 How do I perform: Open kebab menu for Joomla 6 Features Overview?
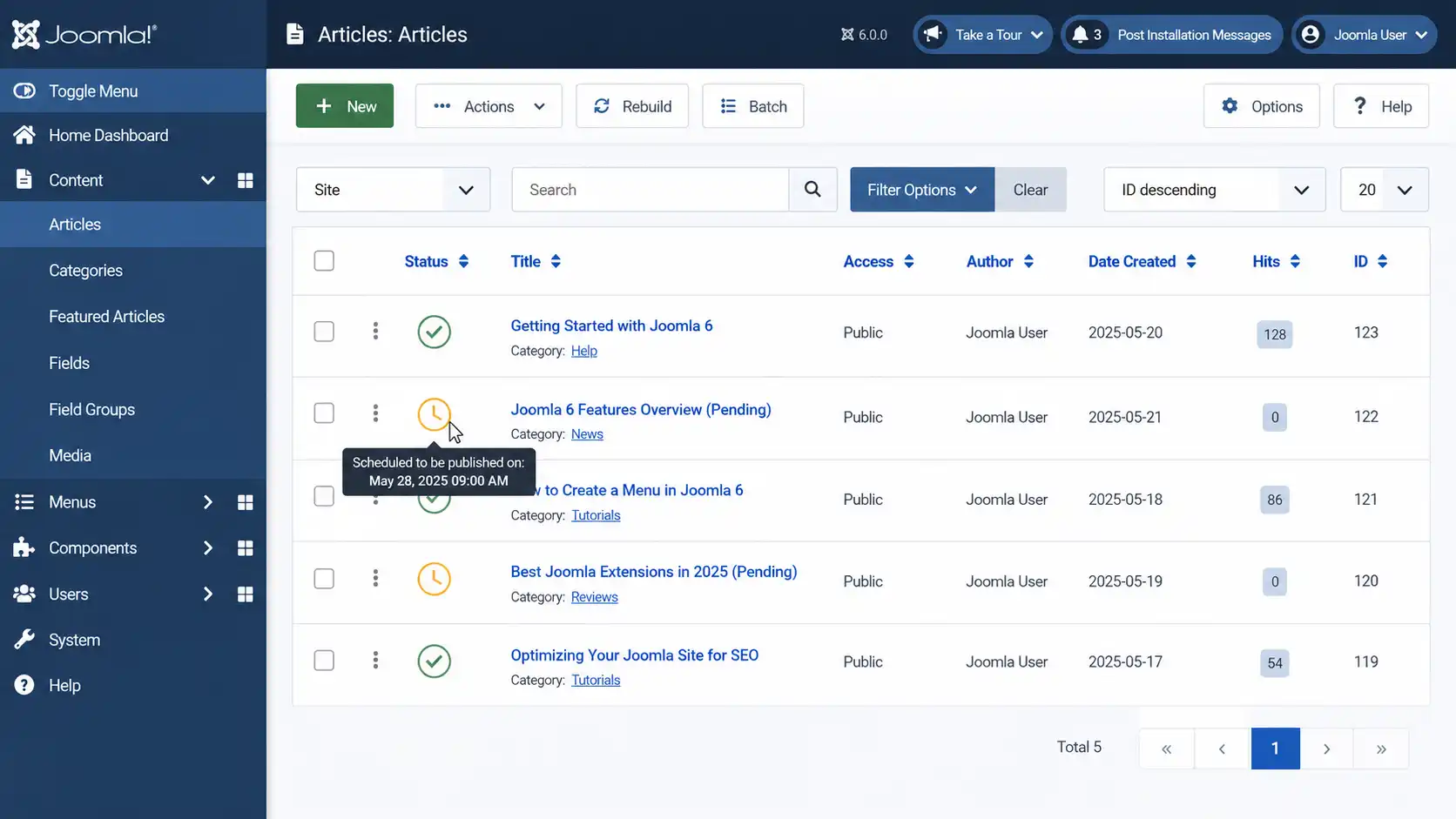pyautogui.click(x=375, y=413)
